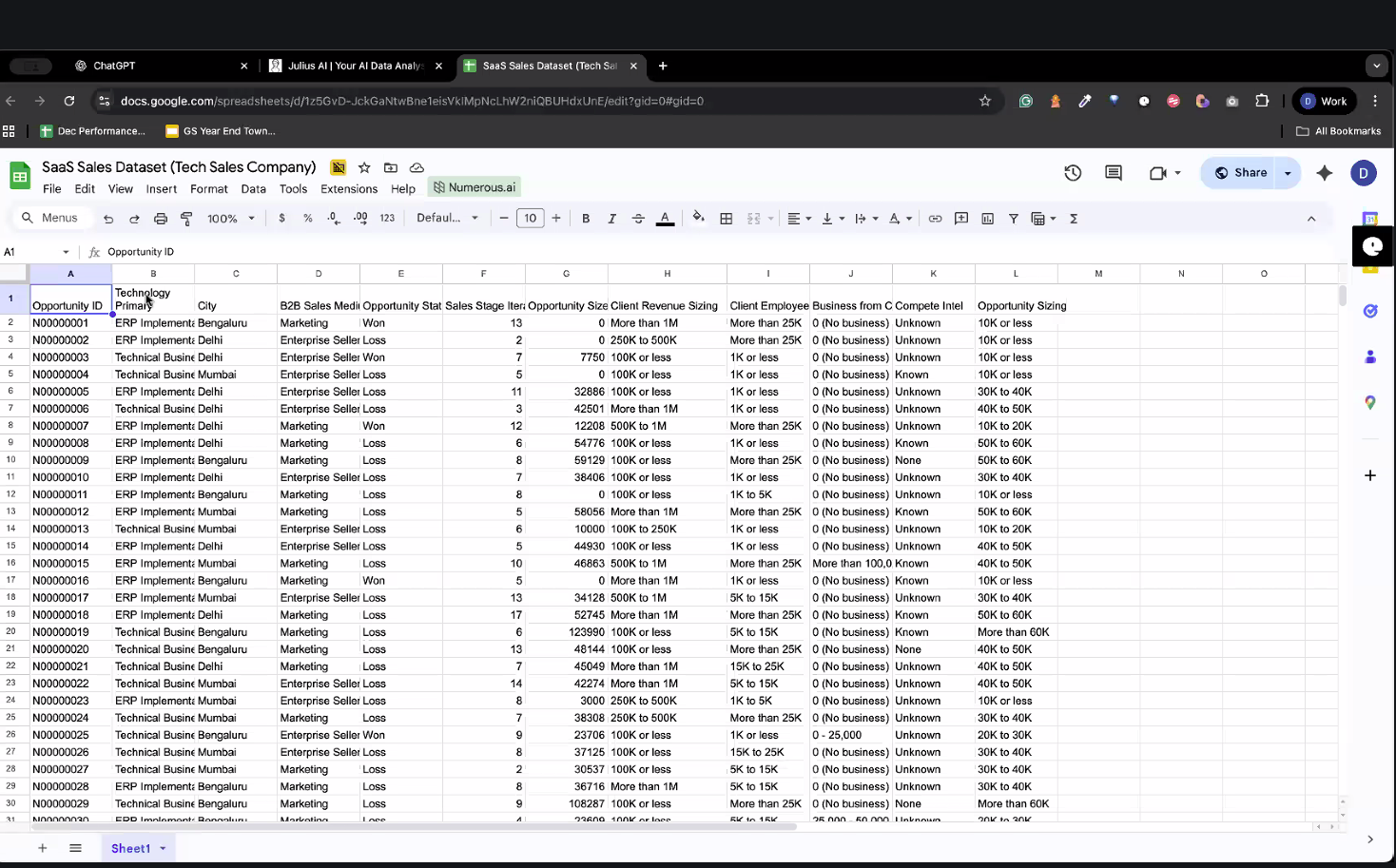Image resolution: width=1396 pixels, height=868 pixels.
Task: Click the font size input field
Action: pos(530,219)
